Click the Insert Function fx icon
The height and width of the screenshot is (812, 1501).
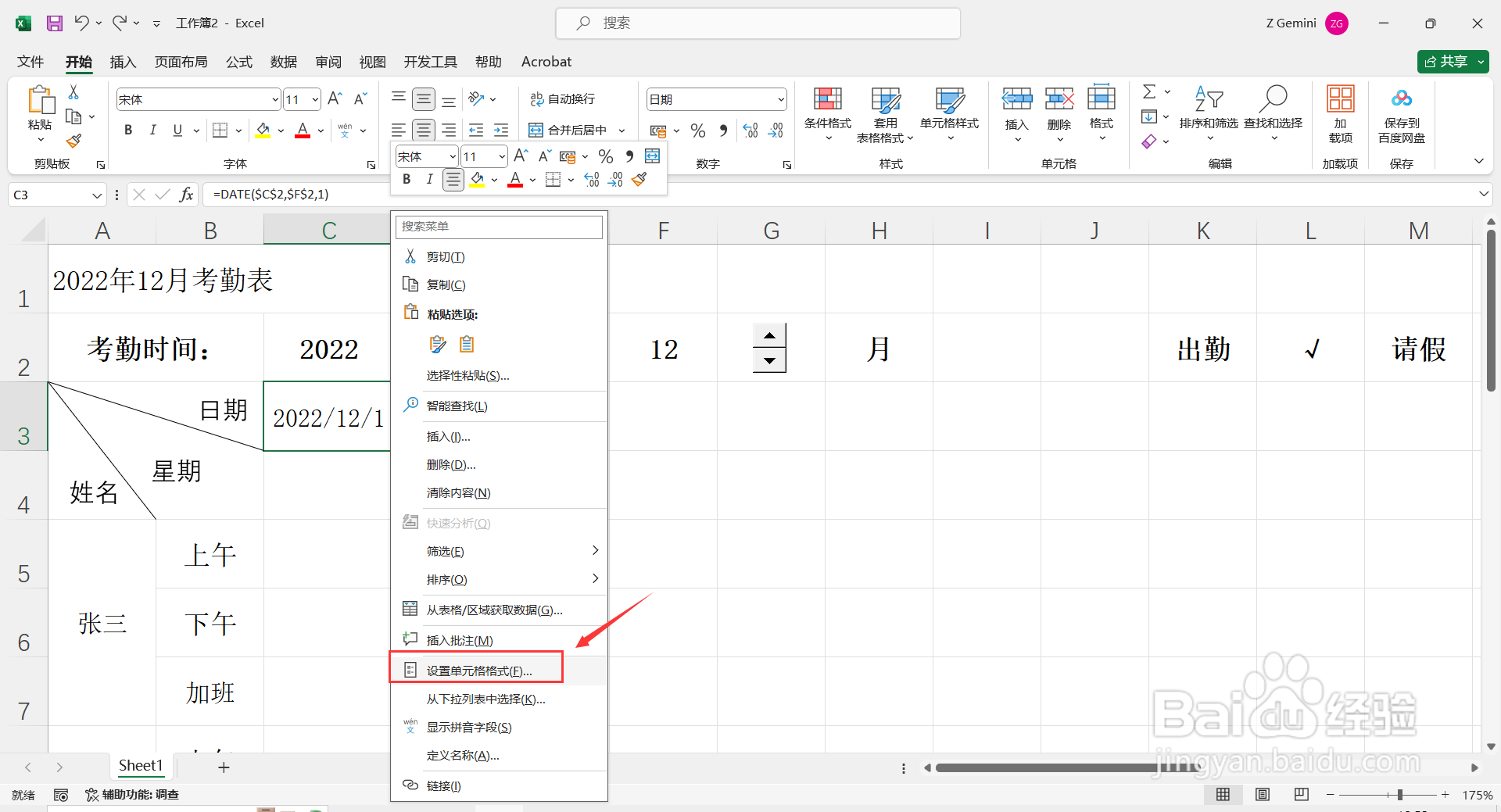coord(186,195)
